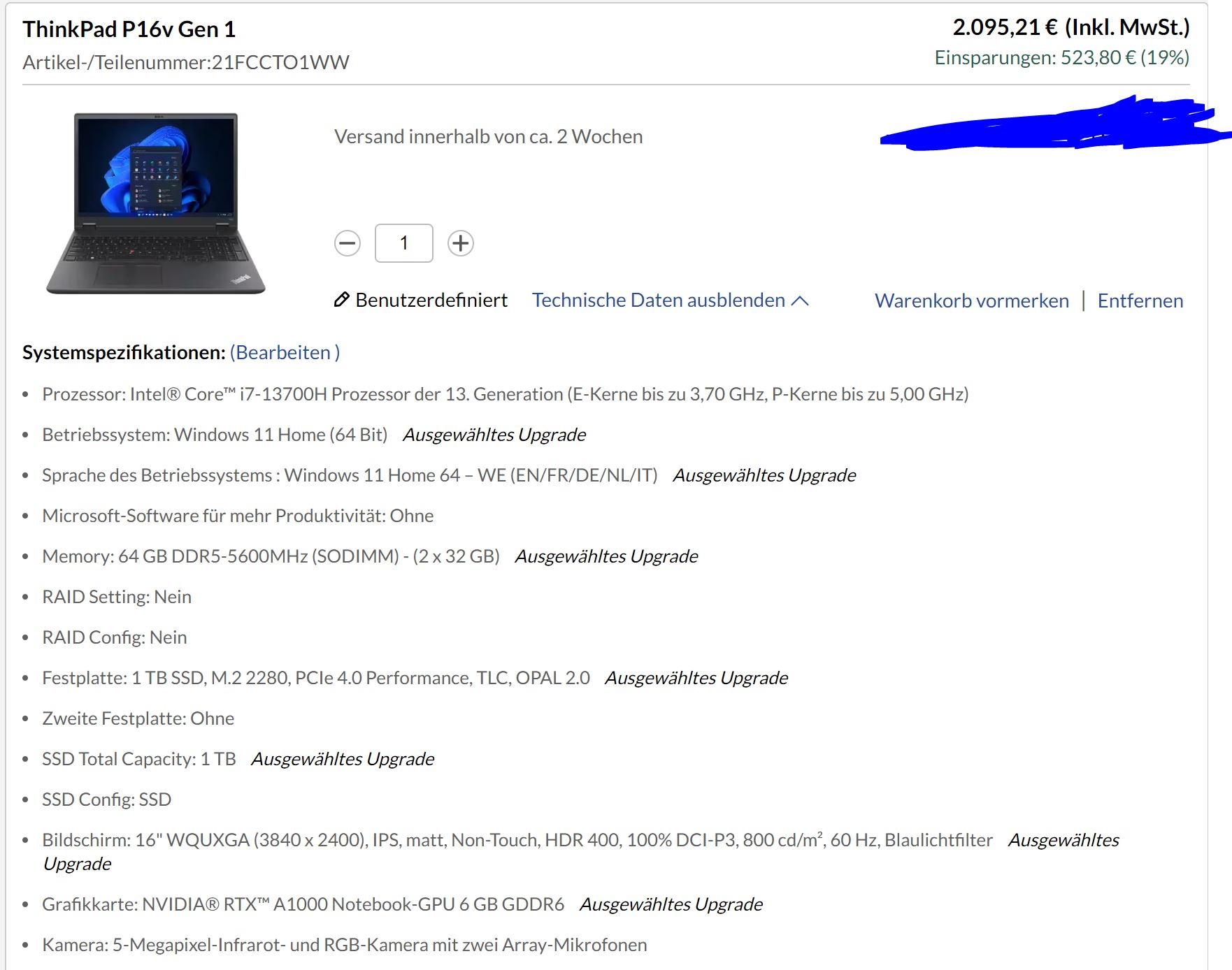
Task: Select the part number 21FCCTO1WW text
Action: tap(280, 62)
